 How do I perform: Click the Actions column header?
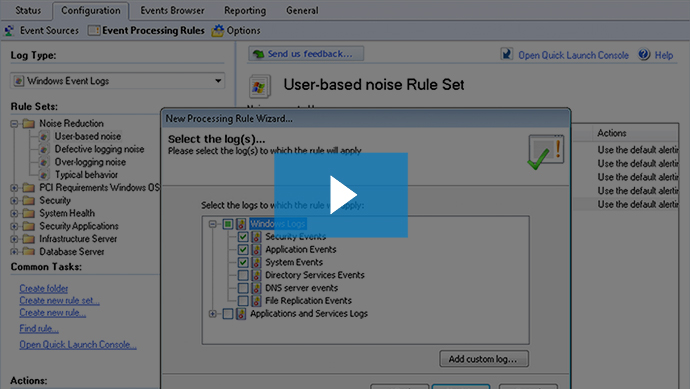pyautogui.click(x=612, y=133)
